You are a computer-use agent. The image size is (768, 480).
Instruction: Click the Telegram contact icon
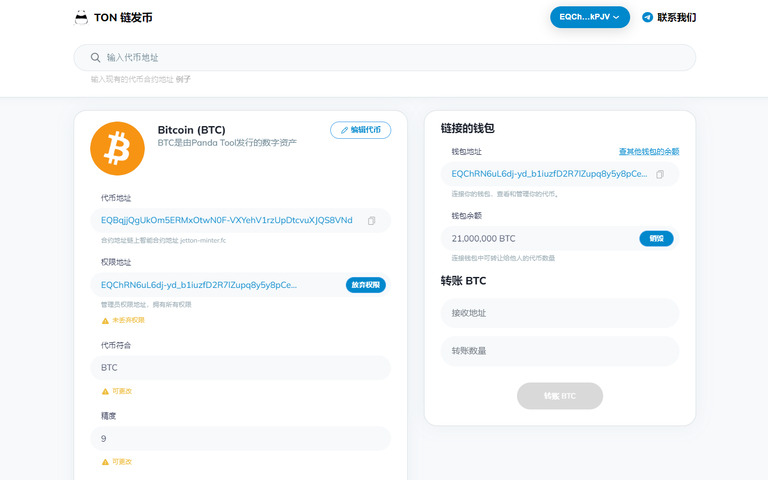tap(648, 18)
